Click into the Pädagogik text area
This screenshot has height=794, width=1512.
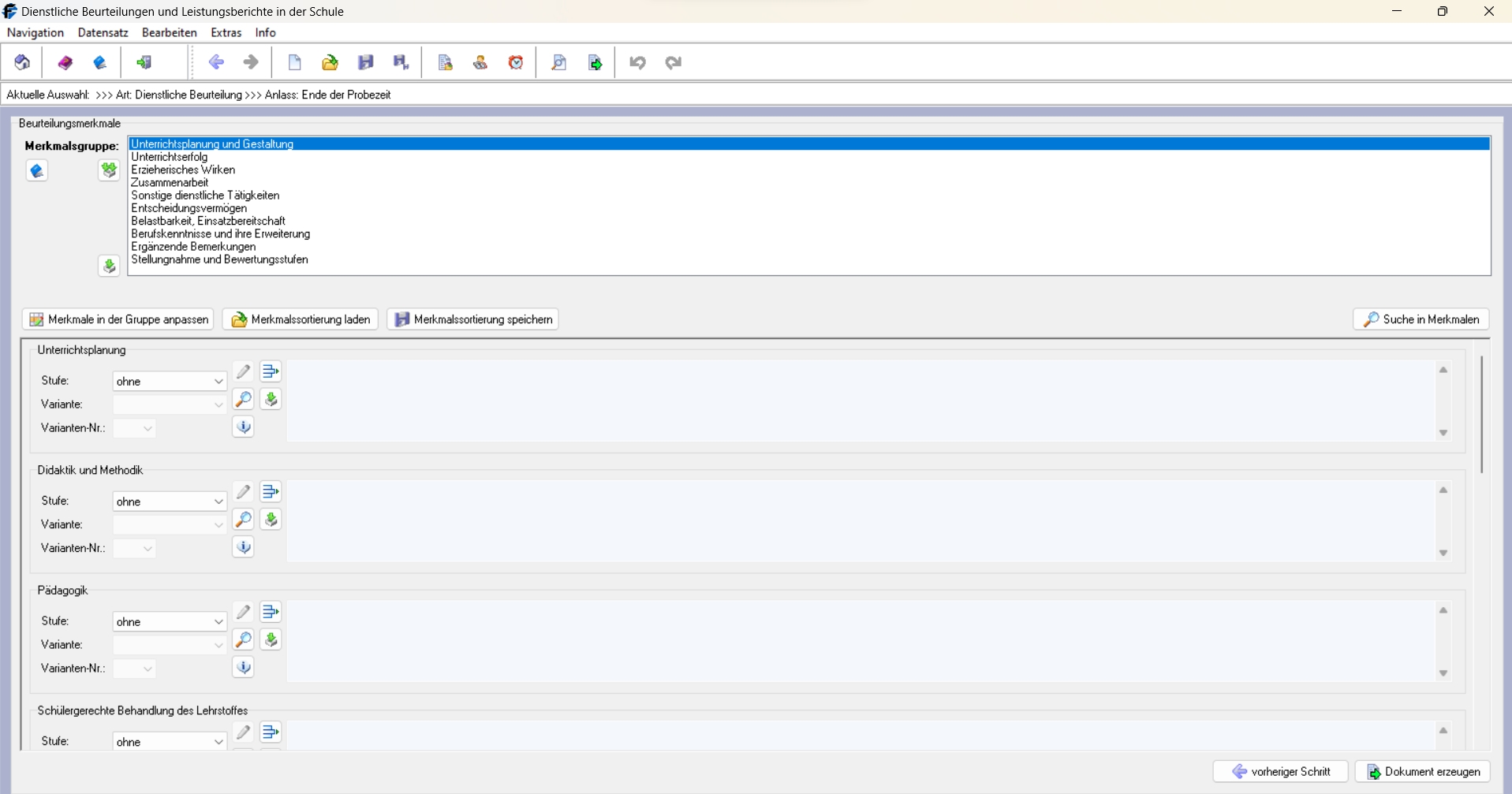[x=861, y=642]
